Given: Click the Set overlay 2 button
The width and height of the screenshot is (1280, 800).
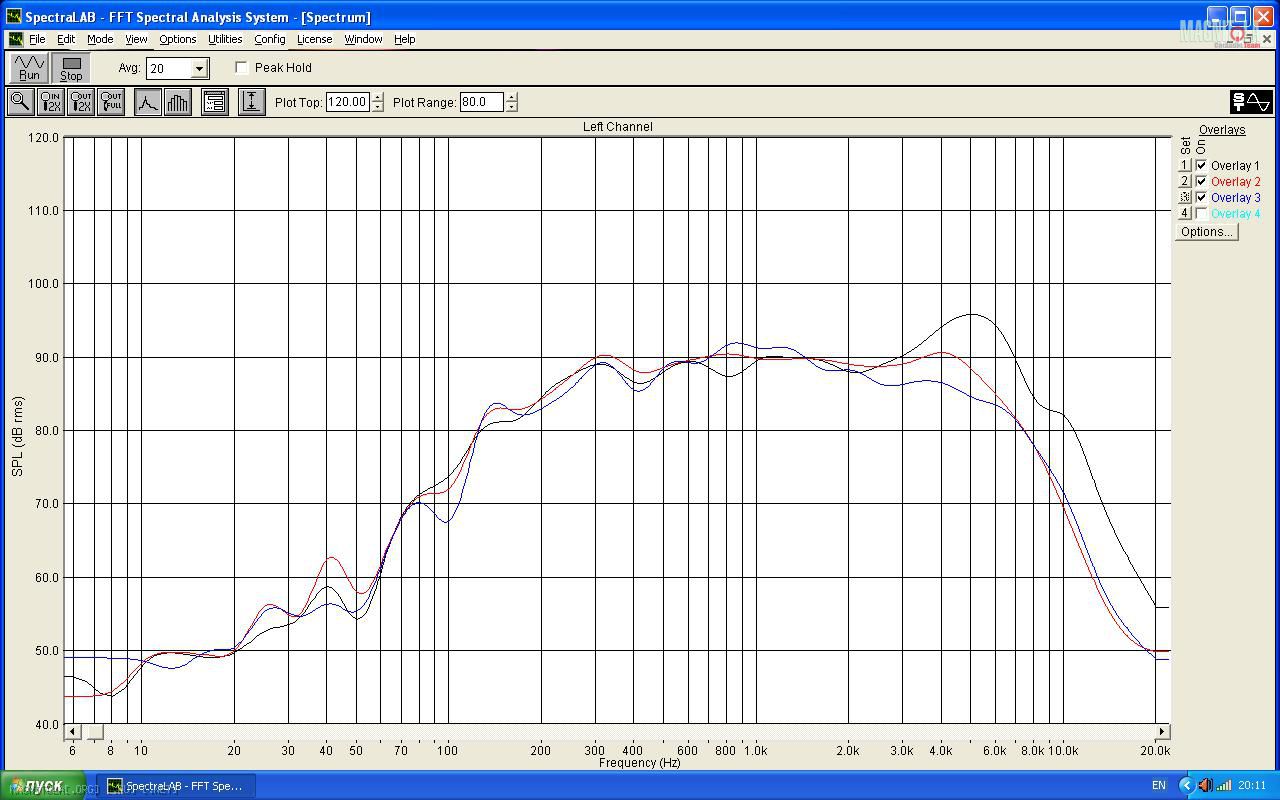Looking at the screenshot, I should (x=1185, y=182).
